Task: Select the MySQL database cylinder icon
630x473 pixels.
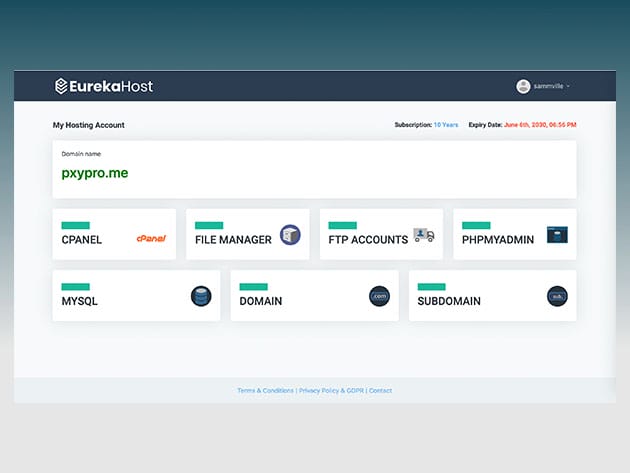Action: 201,296
